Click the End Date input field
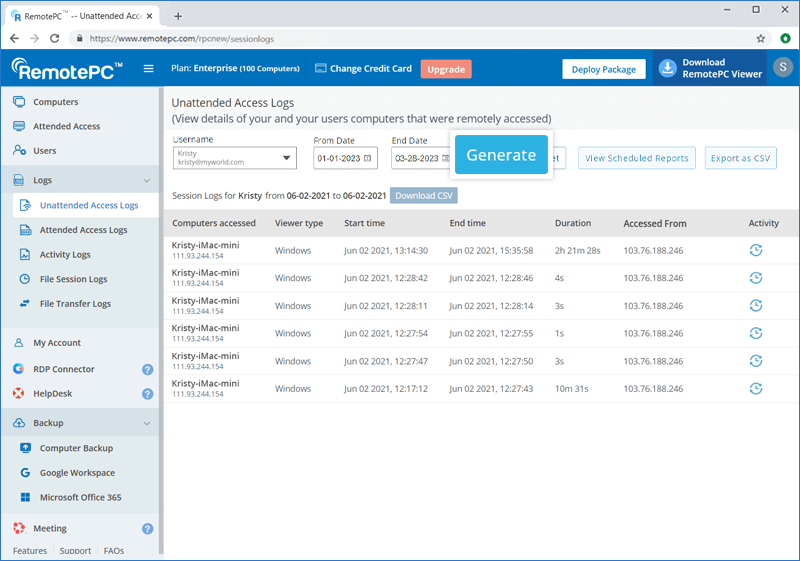 tap(415, 159)
